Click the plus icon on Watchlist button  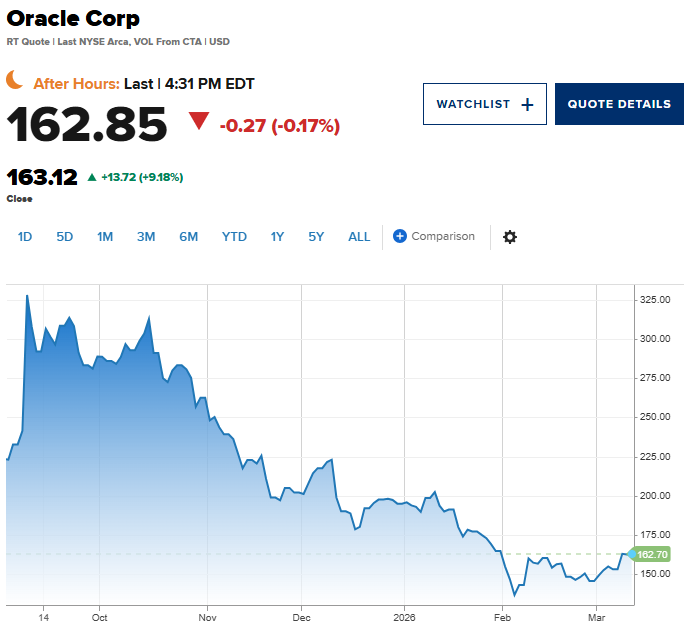(528, 104)
